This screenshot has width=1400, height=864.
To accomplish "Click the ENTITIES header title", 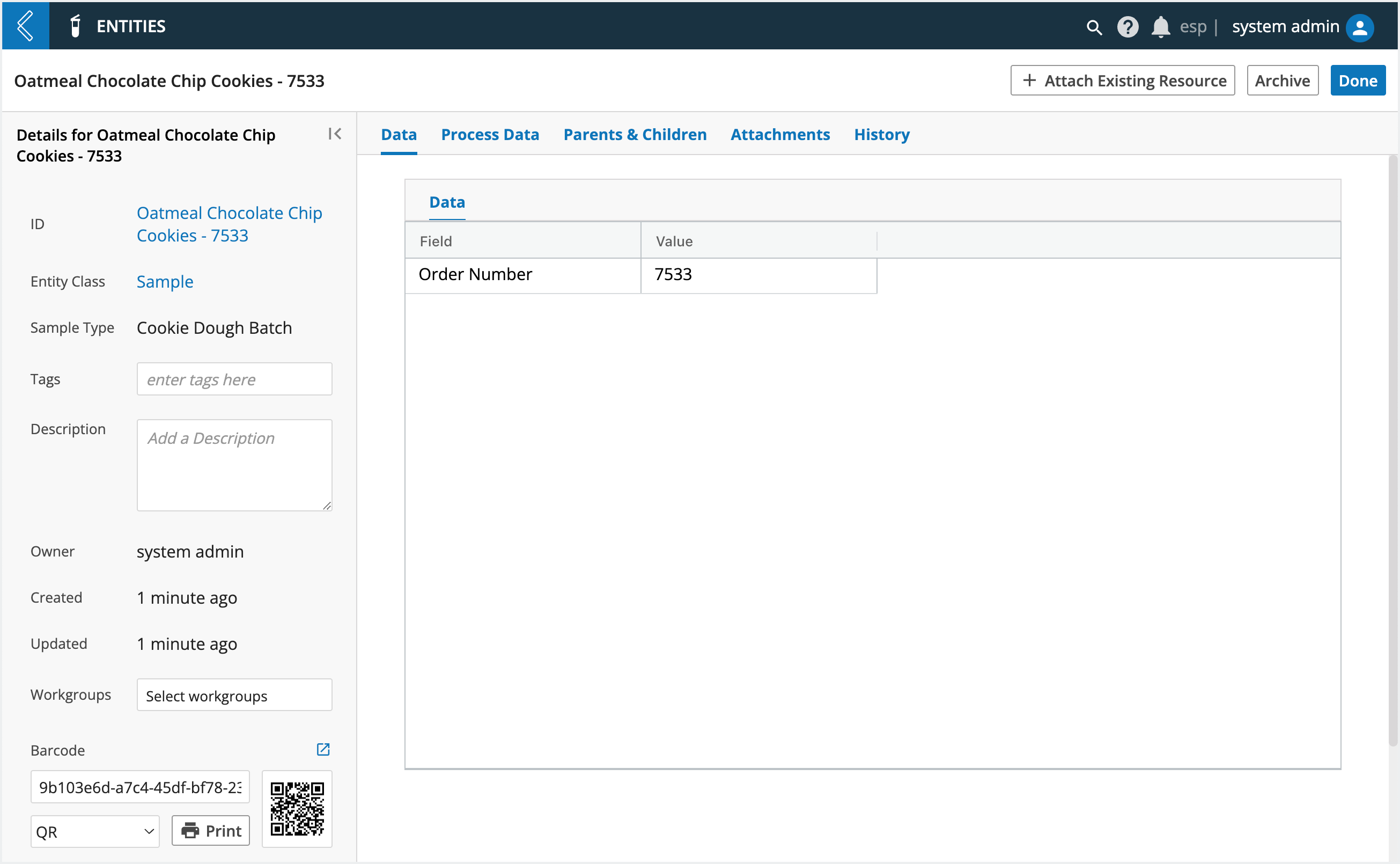I will pos(131,26).
